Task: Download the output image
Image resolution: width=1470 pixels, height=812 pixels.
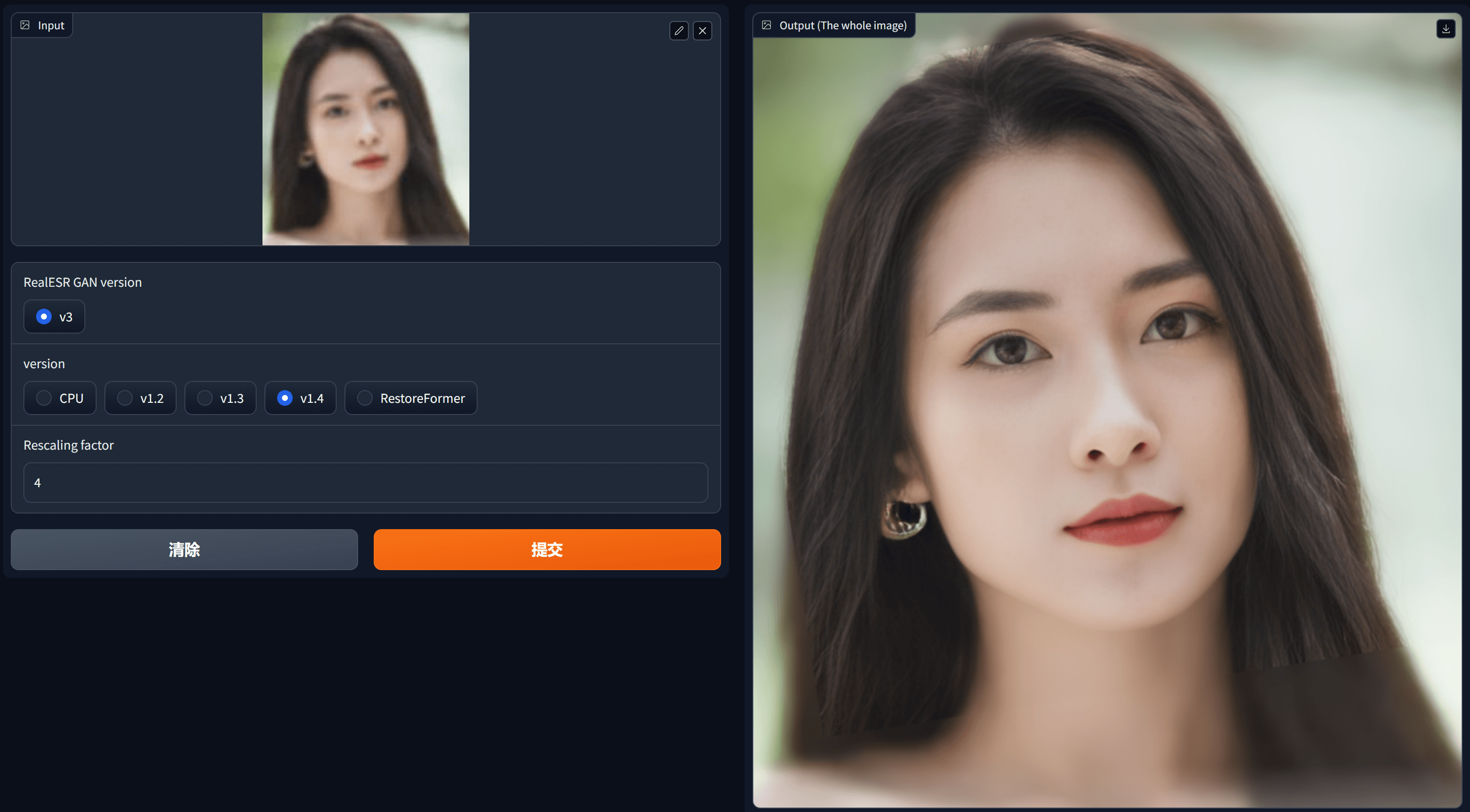Action: pos(1446,28)
